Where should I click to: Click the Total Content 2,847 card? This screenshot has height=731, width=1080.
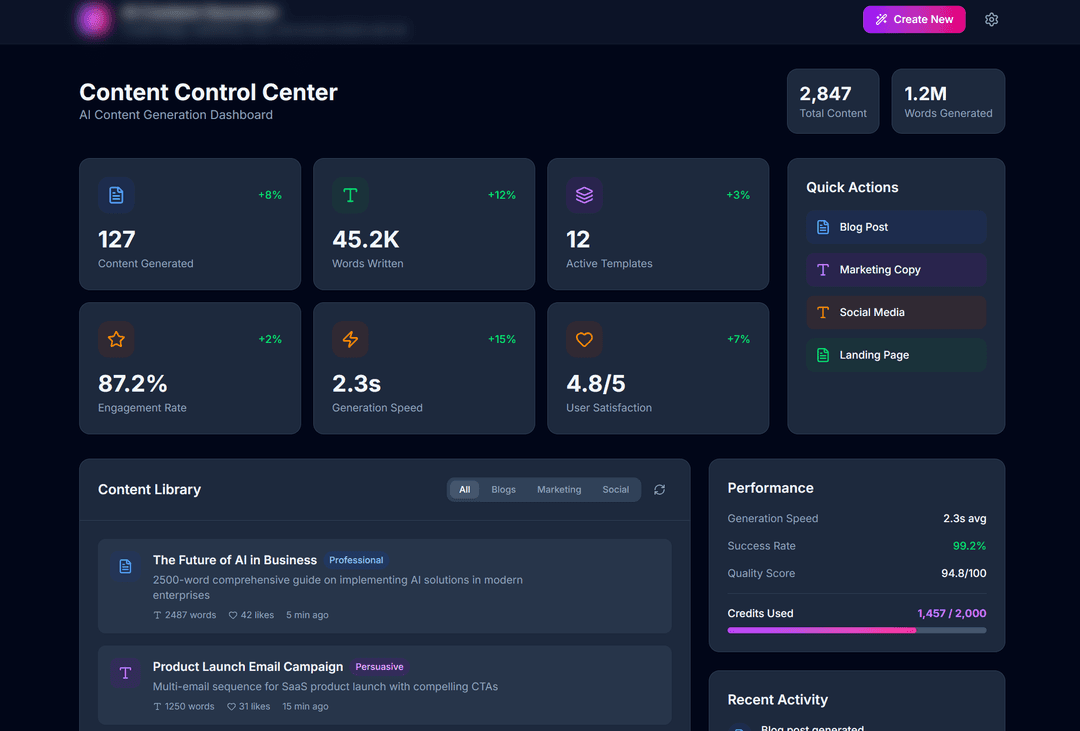tap(833, 101)
